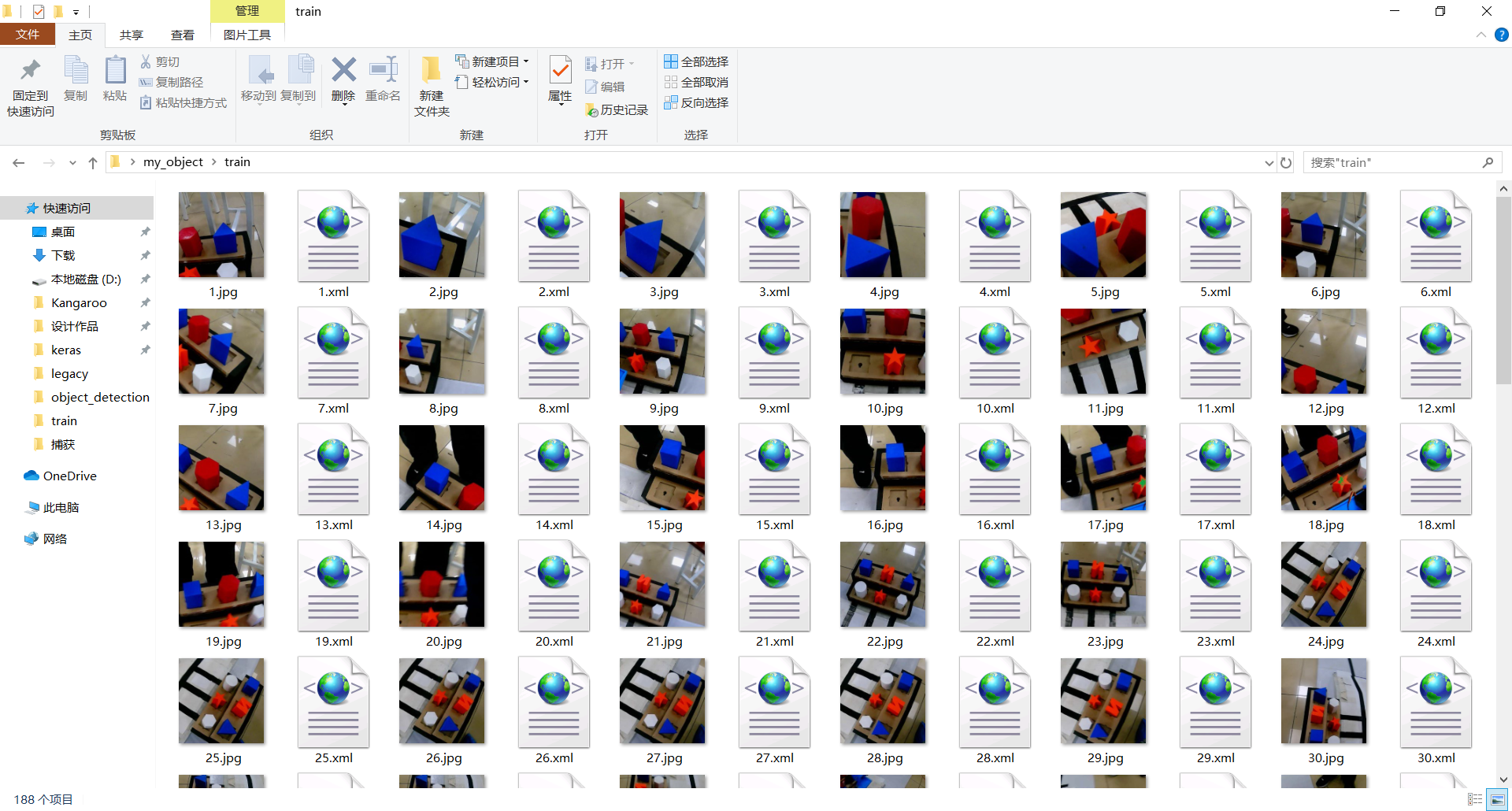Image resolution: width=1512 pixels, height=811 pixels.
Task: Collapse the ribbon with chevron
Action: [x=1480, y=35]
